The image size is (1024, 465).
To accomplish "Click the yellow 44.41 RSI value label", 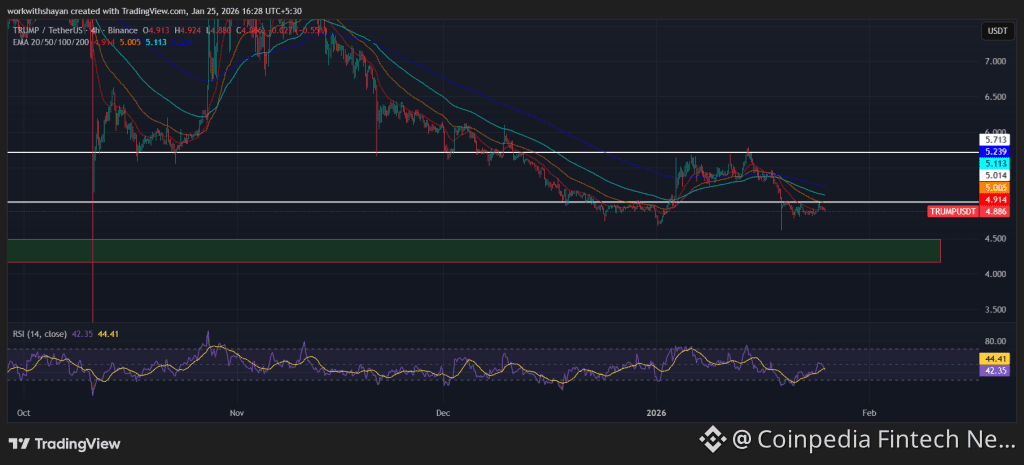I will point(996,358).
